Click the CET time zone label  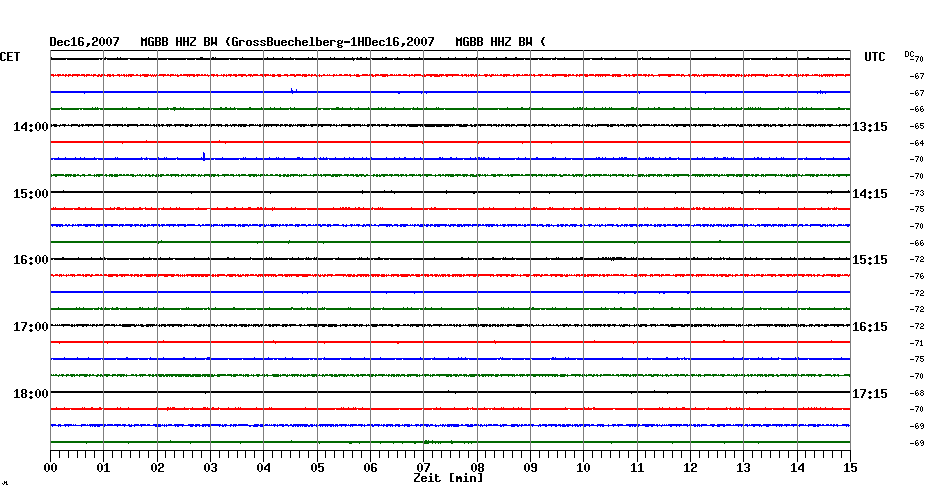click(10, 57)
